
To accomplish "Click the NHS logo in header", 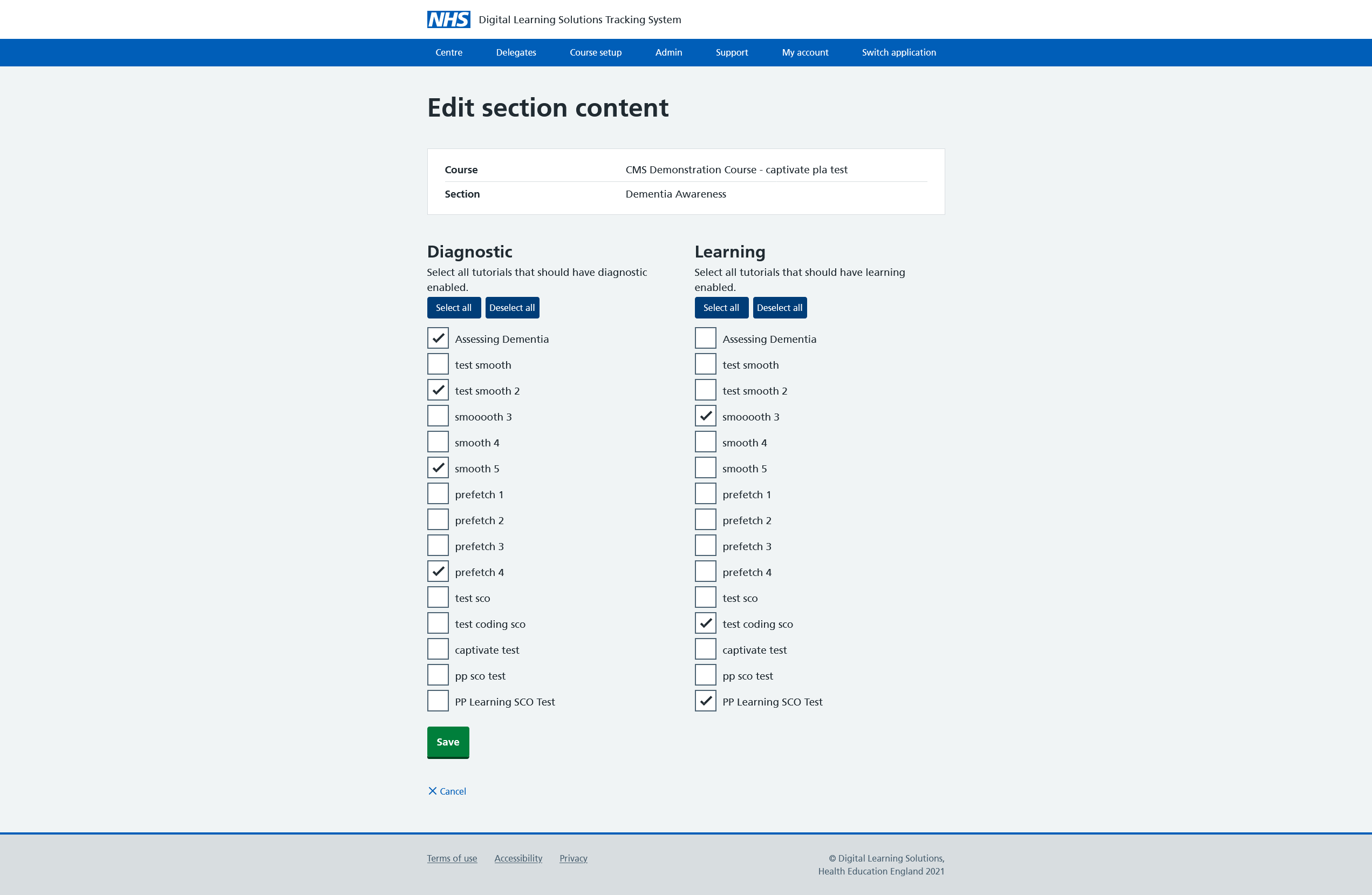I will click(448, 19).
